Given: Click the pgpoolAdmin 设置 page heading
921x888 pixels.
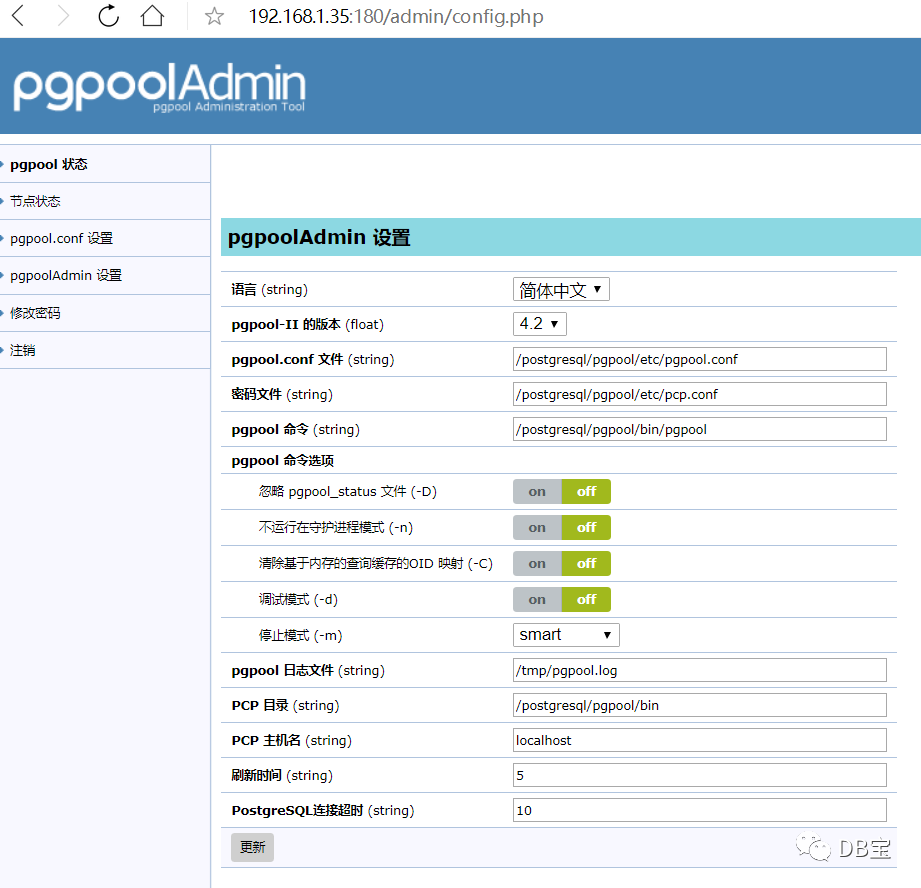Looking at the screenshot, I should click(319, 237).
